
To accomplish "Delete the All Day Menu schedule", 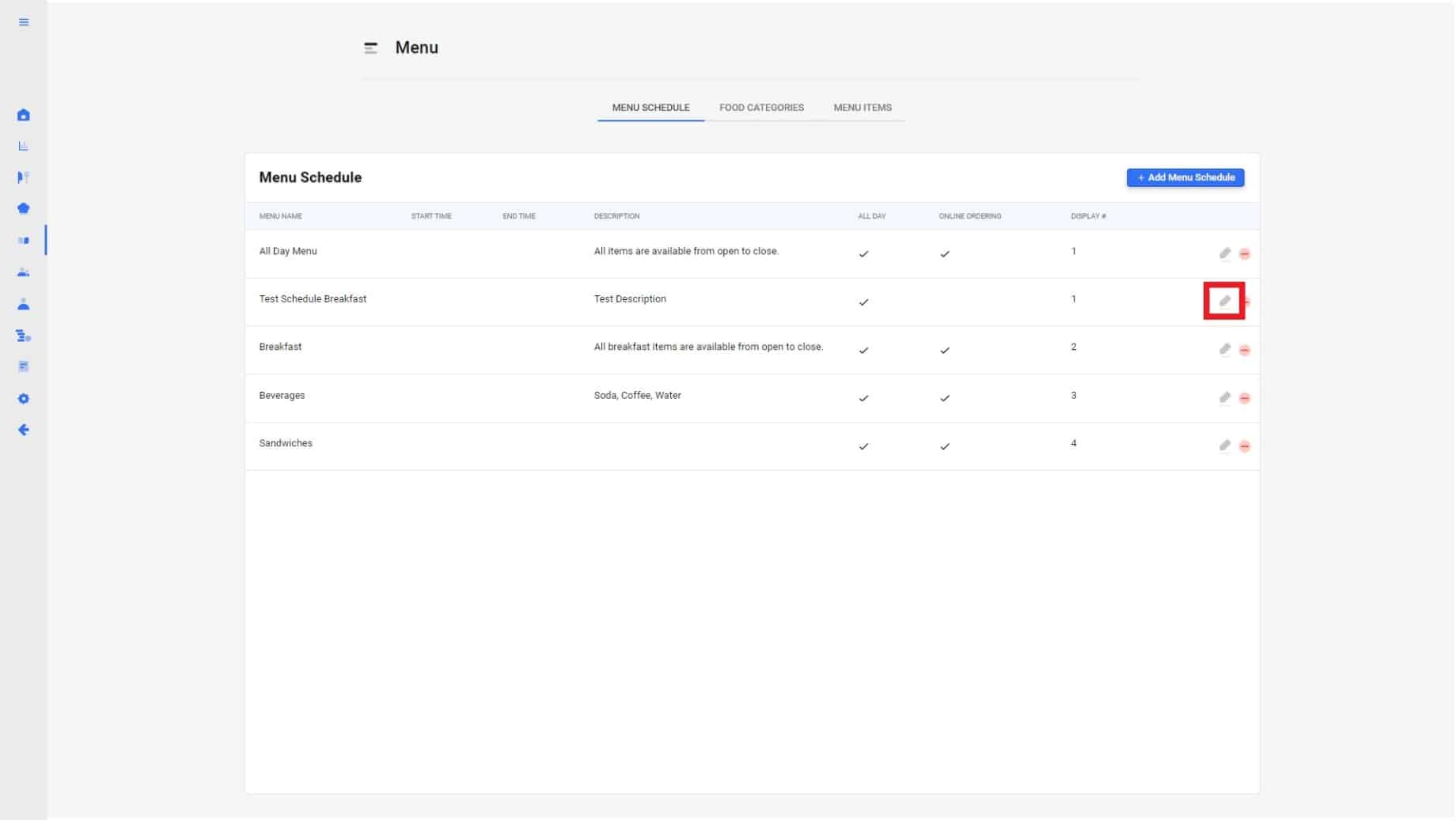I will [1245, 254].
